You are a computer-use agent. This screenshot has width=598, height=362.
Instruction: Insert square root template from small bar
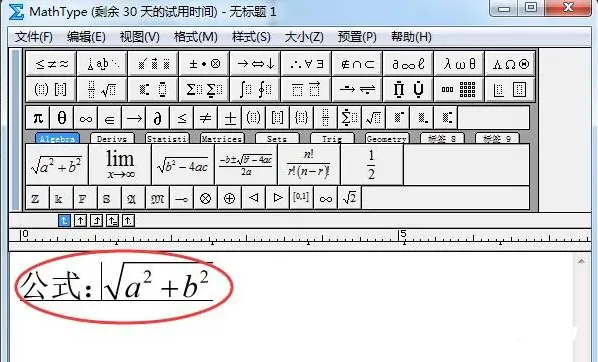pos(373,118)
